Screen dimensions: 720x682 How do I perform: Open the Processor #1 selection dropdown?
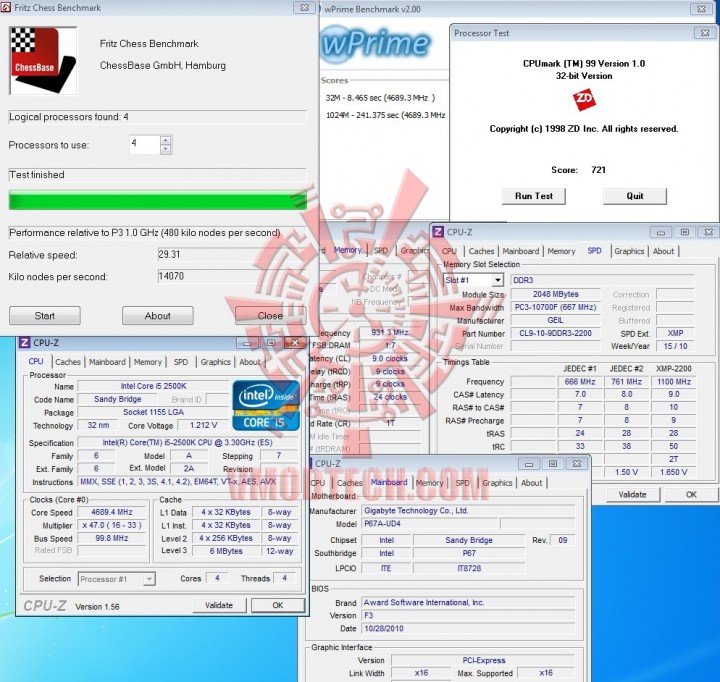pos(149,579)
